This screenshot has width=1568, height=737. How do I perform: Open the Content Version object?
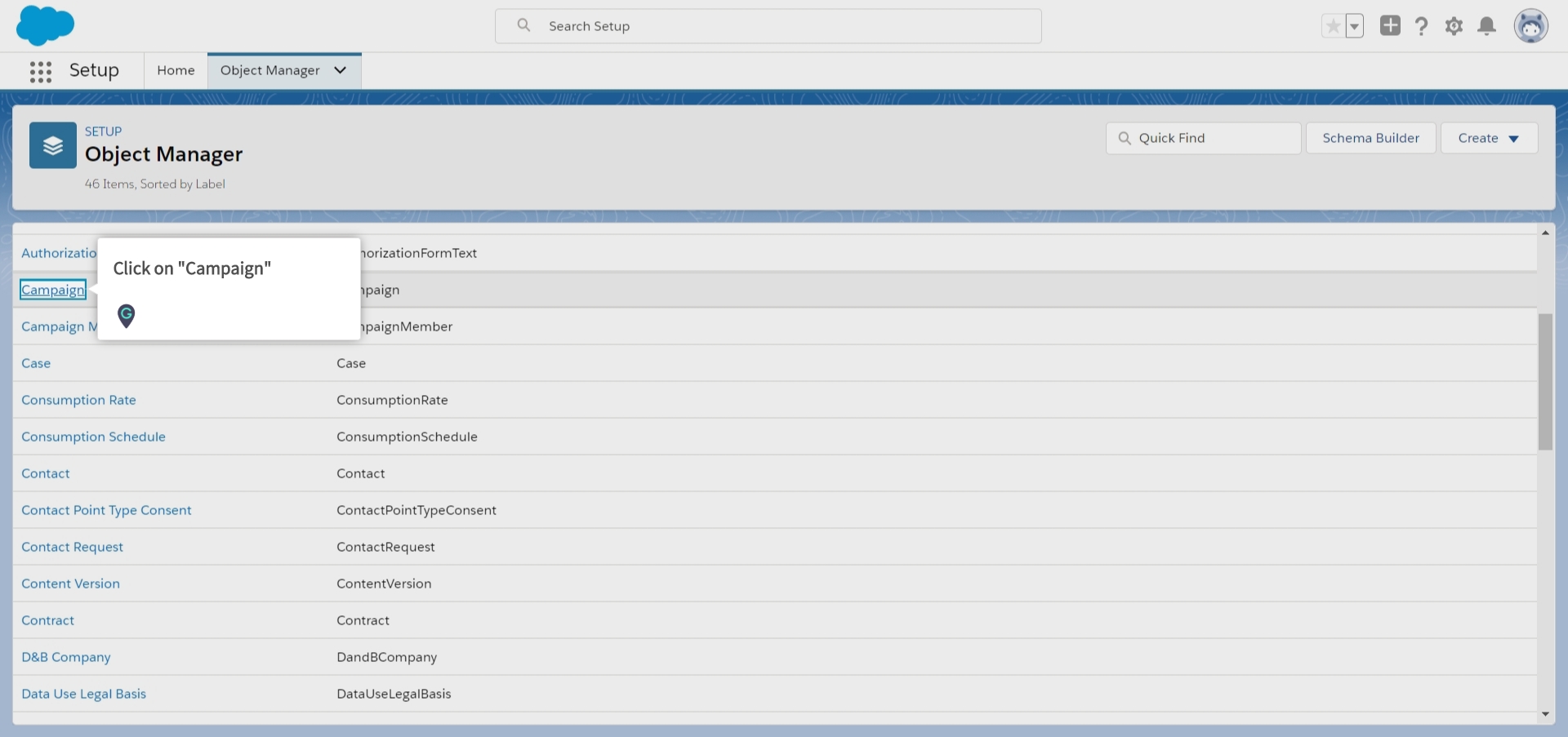point(70,584)
